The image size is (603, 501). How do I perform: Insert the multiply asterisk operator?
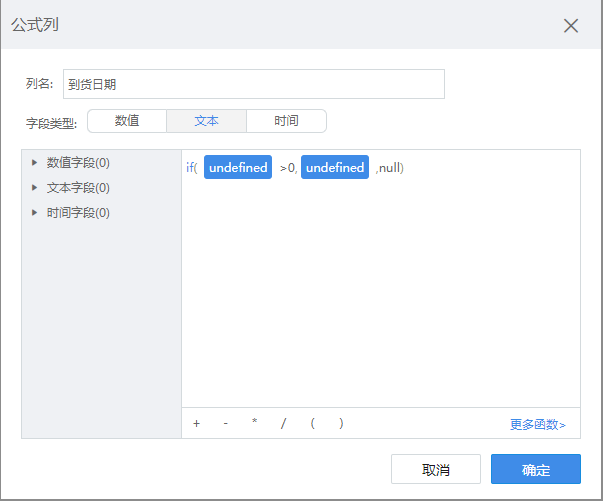point(254,423)
